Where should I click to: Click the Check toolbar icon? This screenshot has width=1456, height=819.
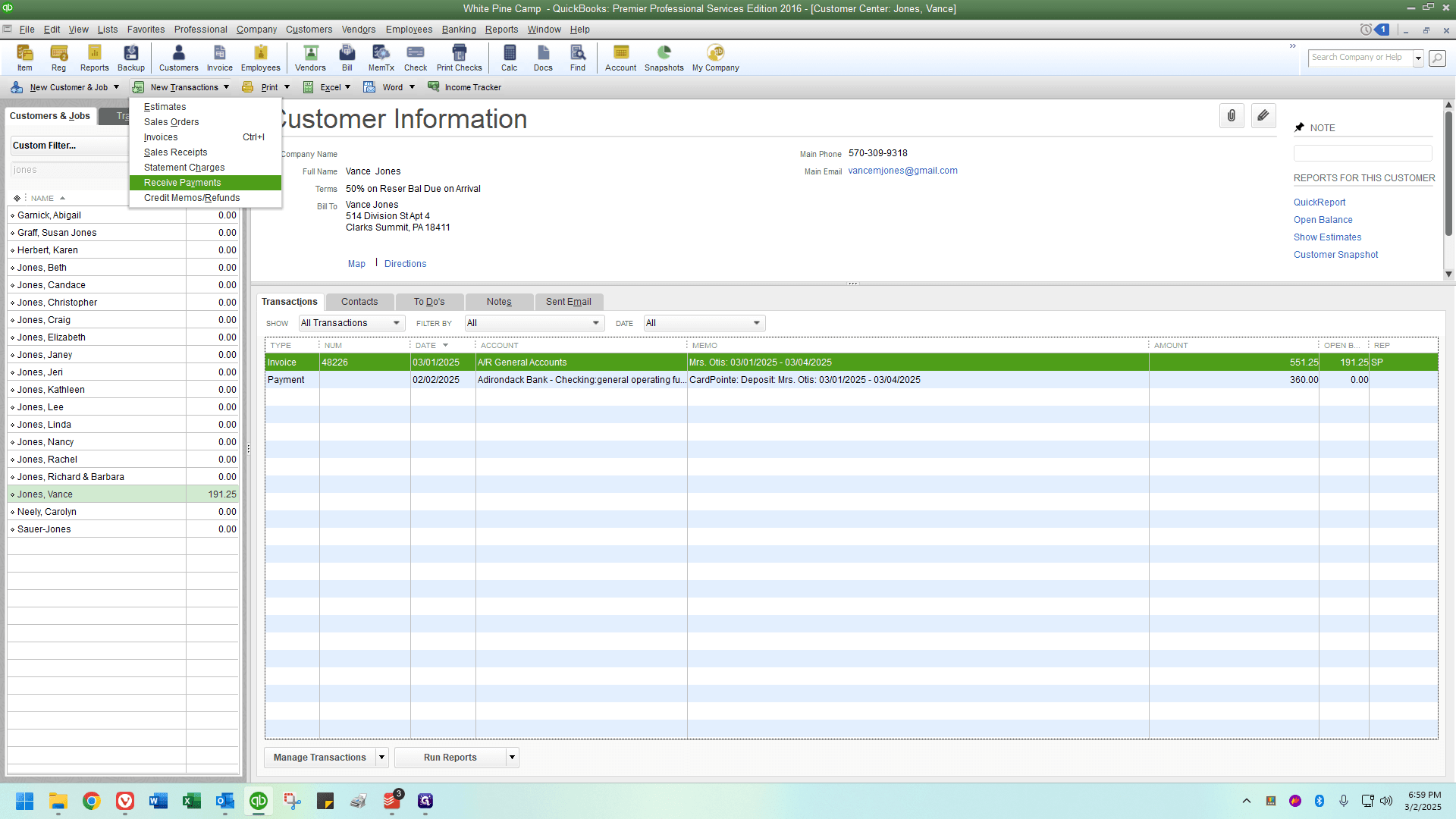tap(416, 58)
